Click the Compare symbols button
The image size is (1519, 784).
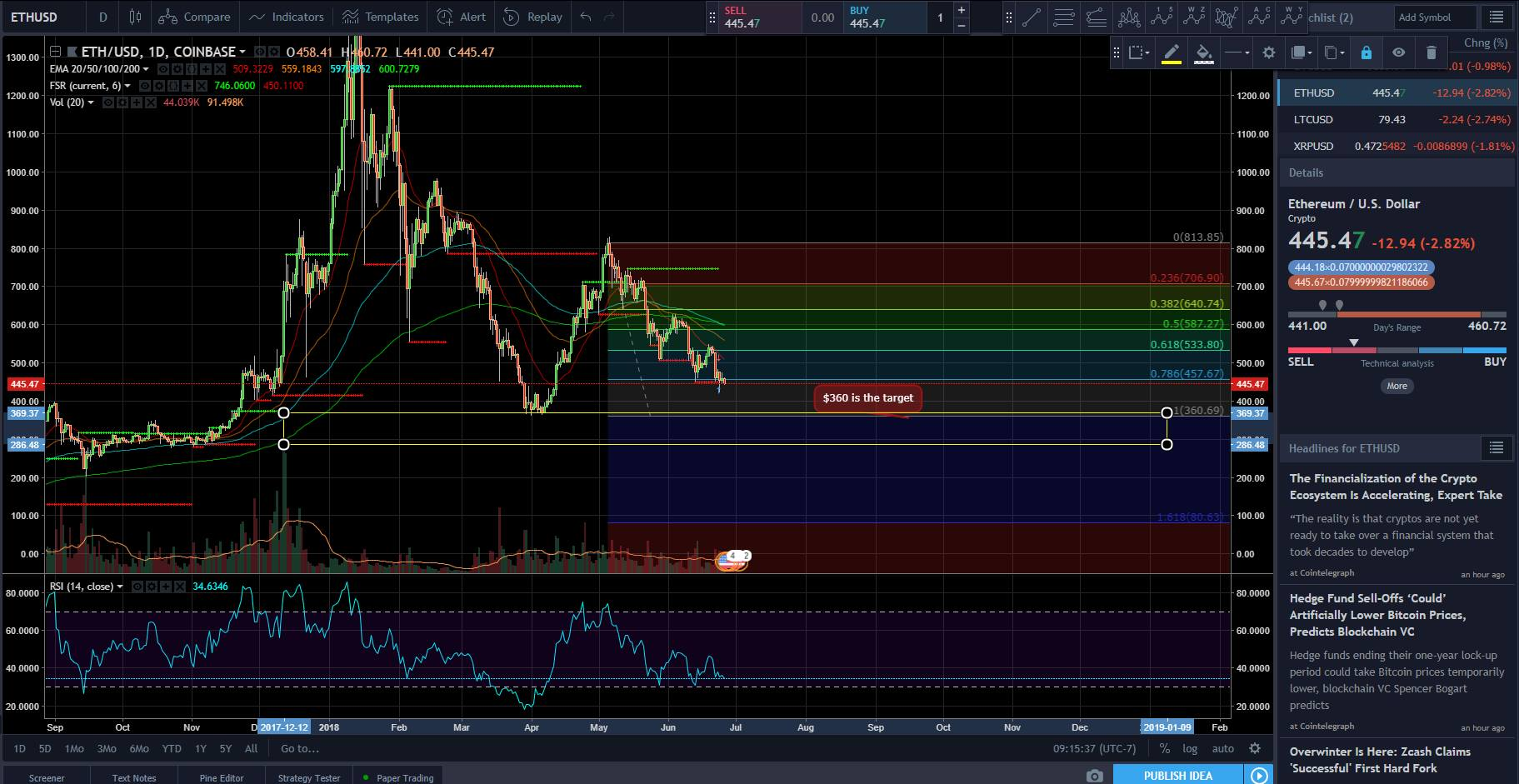[x=195, y=17]
